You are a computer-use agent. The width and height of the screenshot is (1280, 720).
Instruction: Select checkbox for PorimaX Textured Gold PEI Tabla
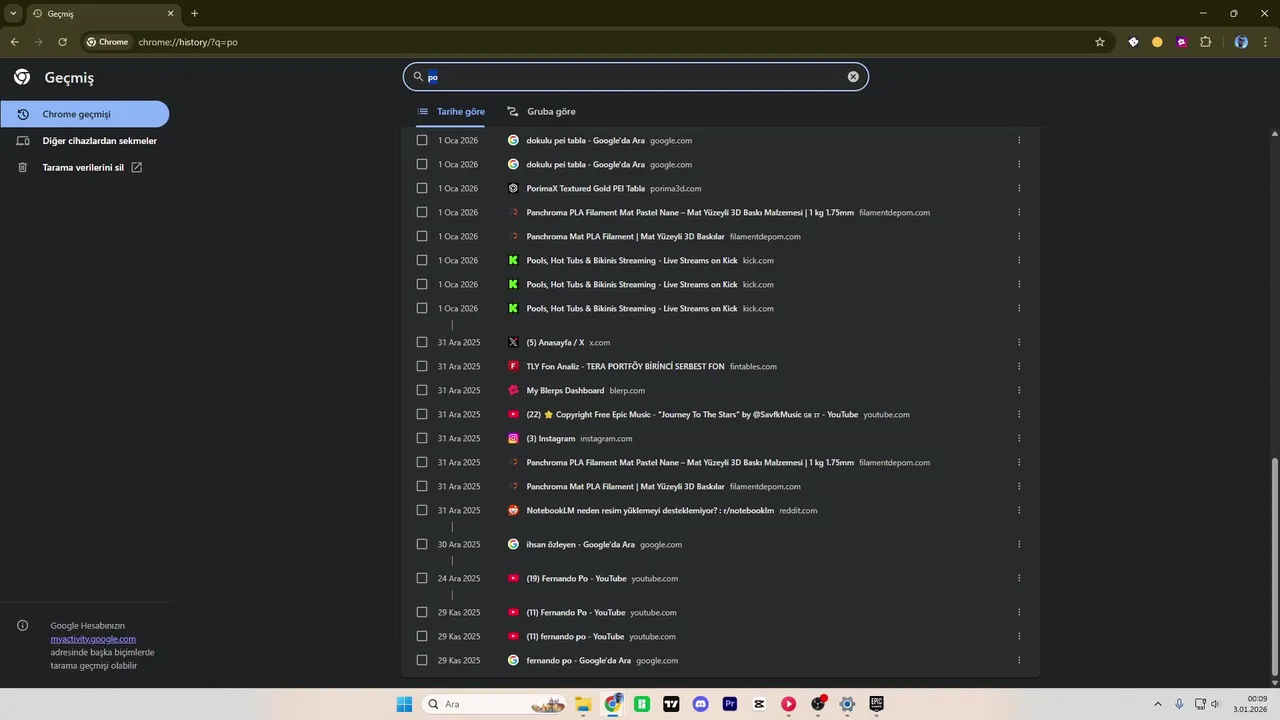pyautogui.click(x=422, y=188)
